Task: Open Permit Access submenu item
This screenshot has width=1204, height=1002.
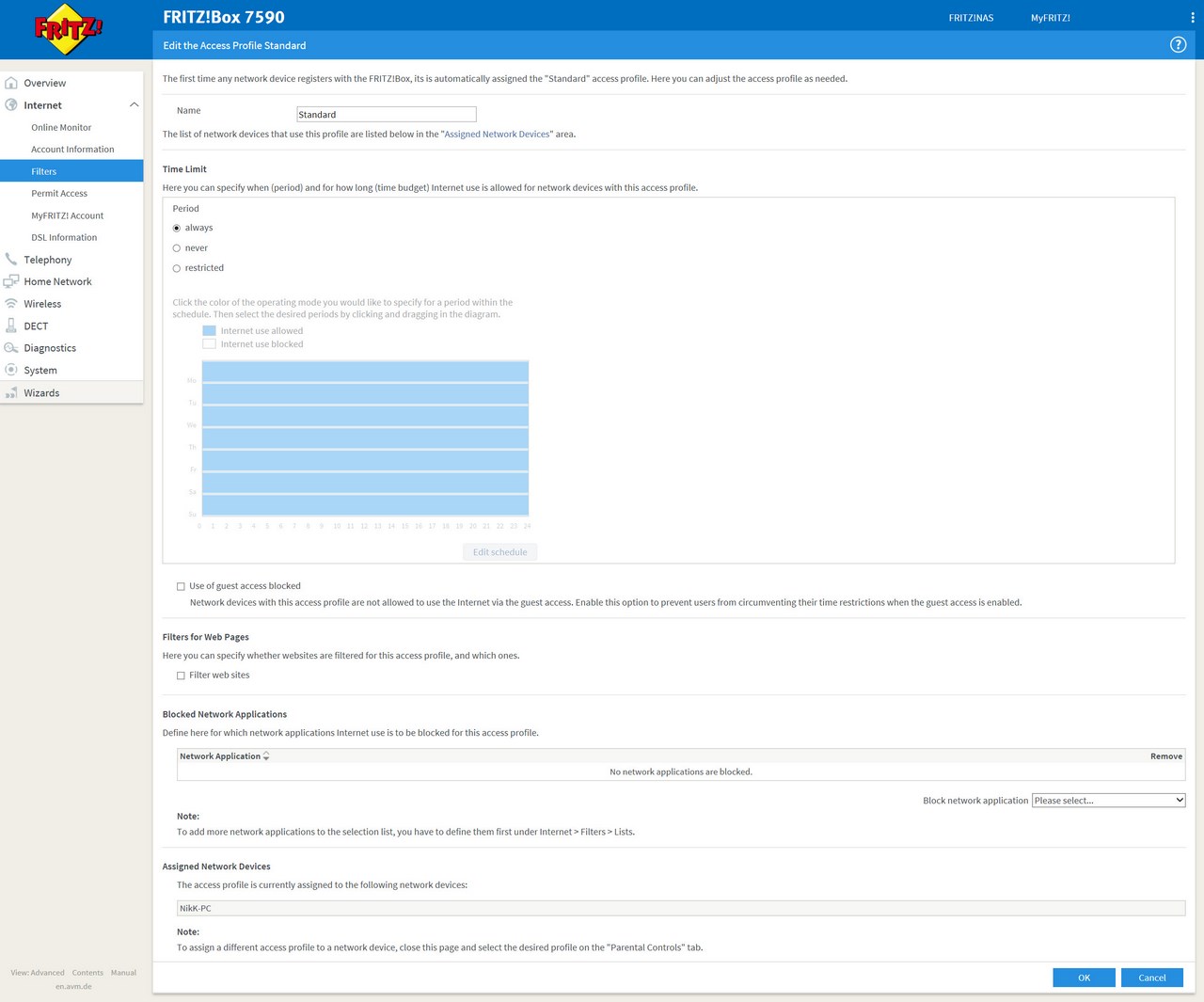Action: click(59, 193)
